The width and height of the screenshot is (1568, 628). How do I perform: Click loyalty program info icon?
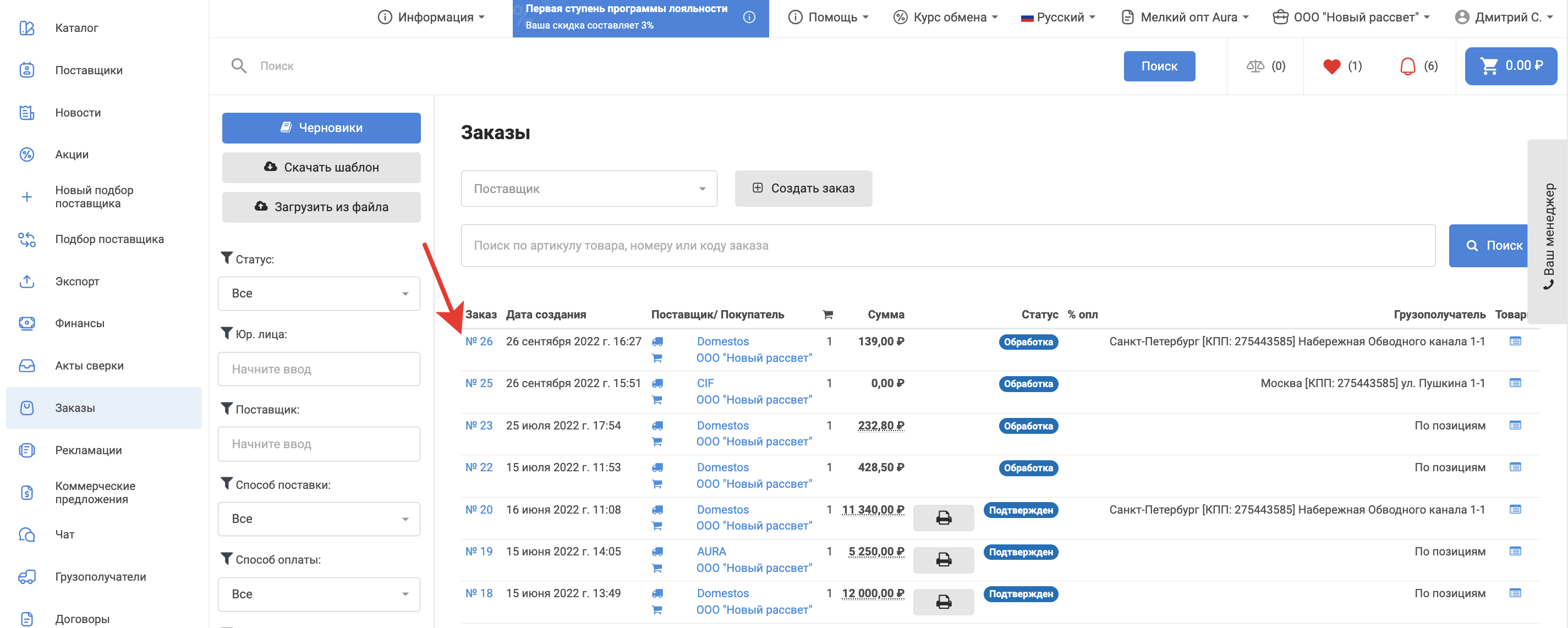tap(749, 17)
